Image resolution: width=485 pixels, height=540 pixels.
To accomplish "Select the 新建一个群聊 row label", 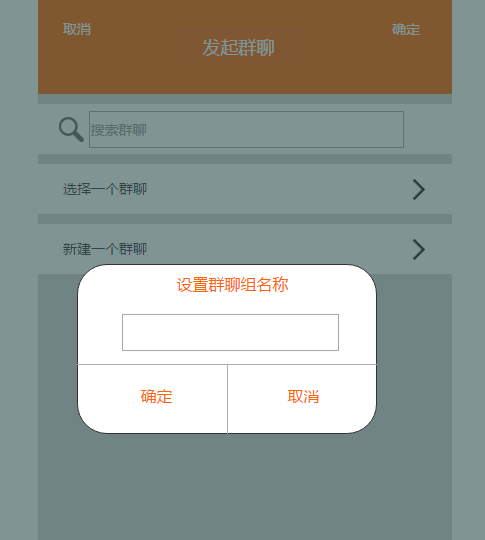I will click(105, 249).
